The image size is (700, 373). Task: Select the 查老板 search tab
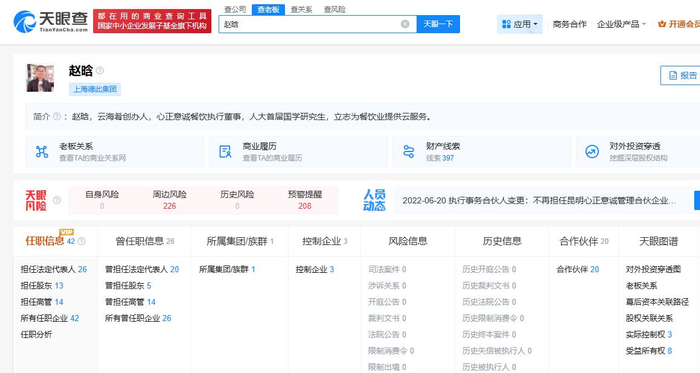268,9
